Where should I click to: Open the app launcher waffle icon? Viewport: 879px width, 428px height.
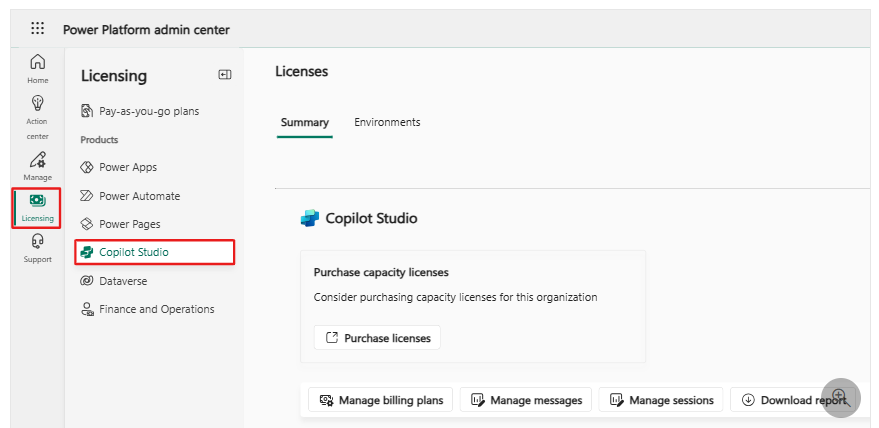point(38,29)
